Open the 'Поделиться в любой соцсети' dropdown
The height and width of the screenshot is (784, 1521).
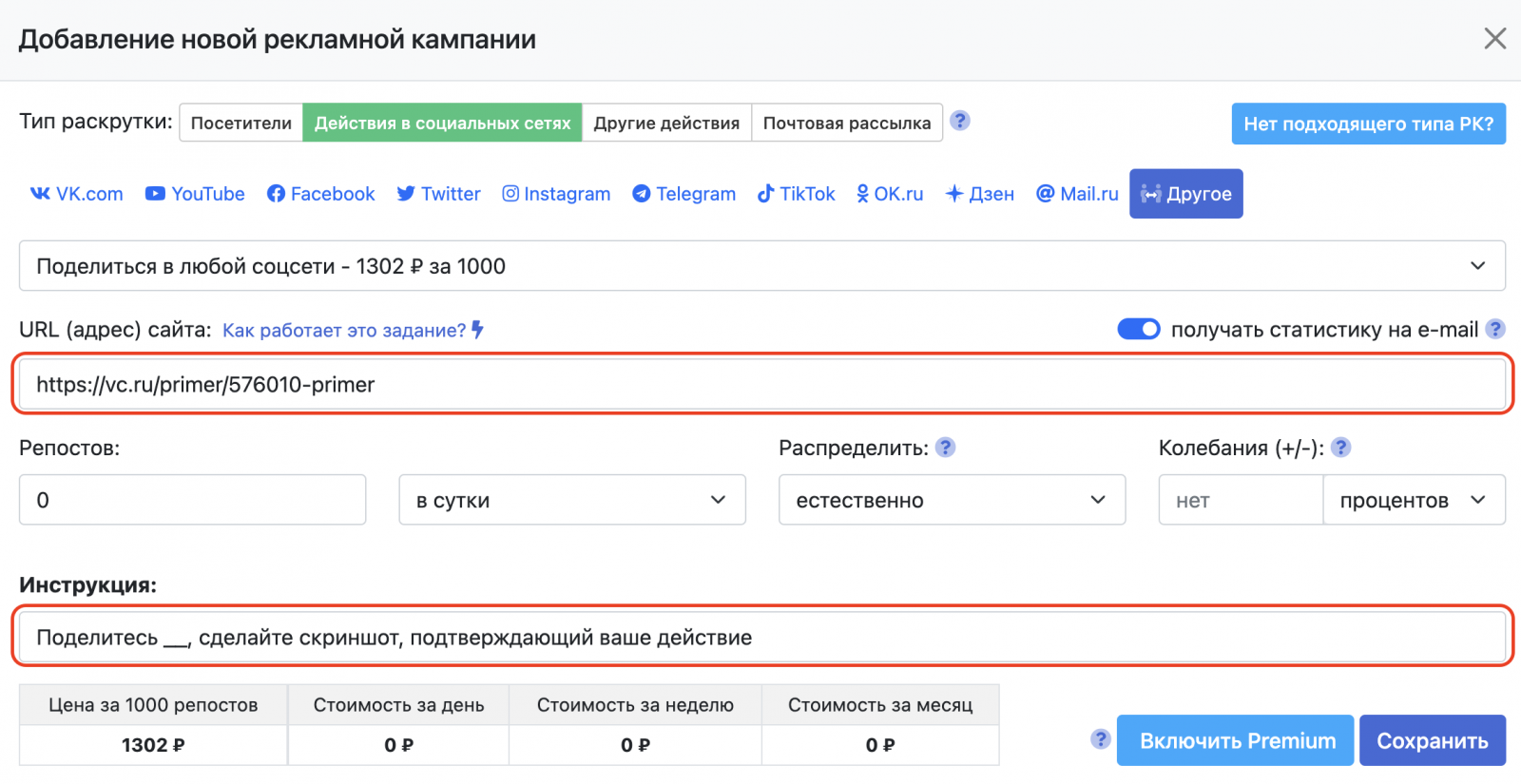click(x=760, y=266)
